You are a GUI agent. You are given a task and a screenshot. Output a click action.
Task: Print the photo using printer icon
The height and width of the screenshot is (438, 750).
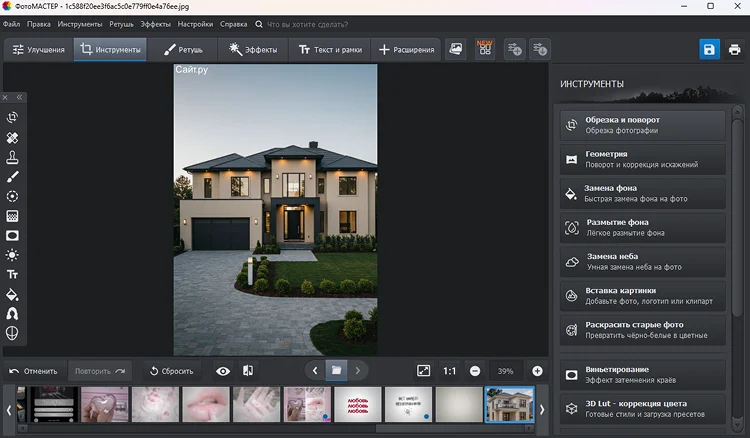735,49
